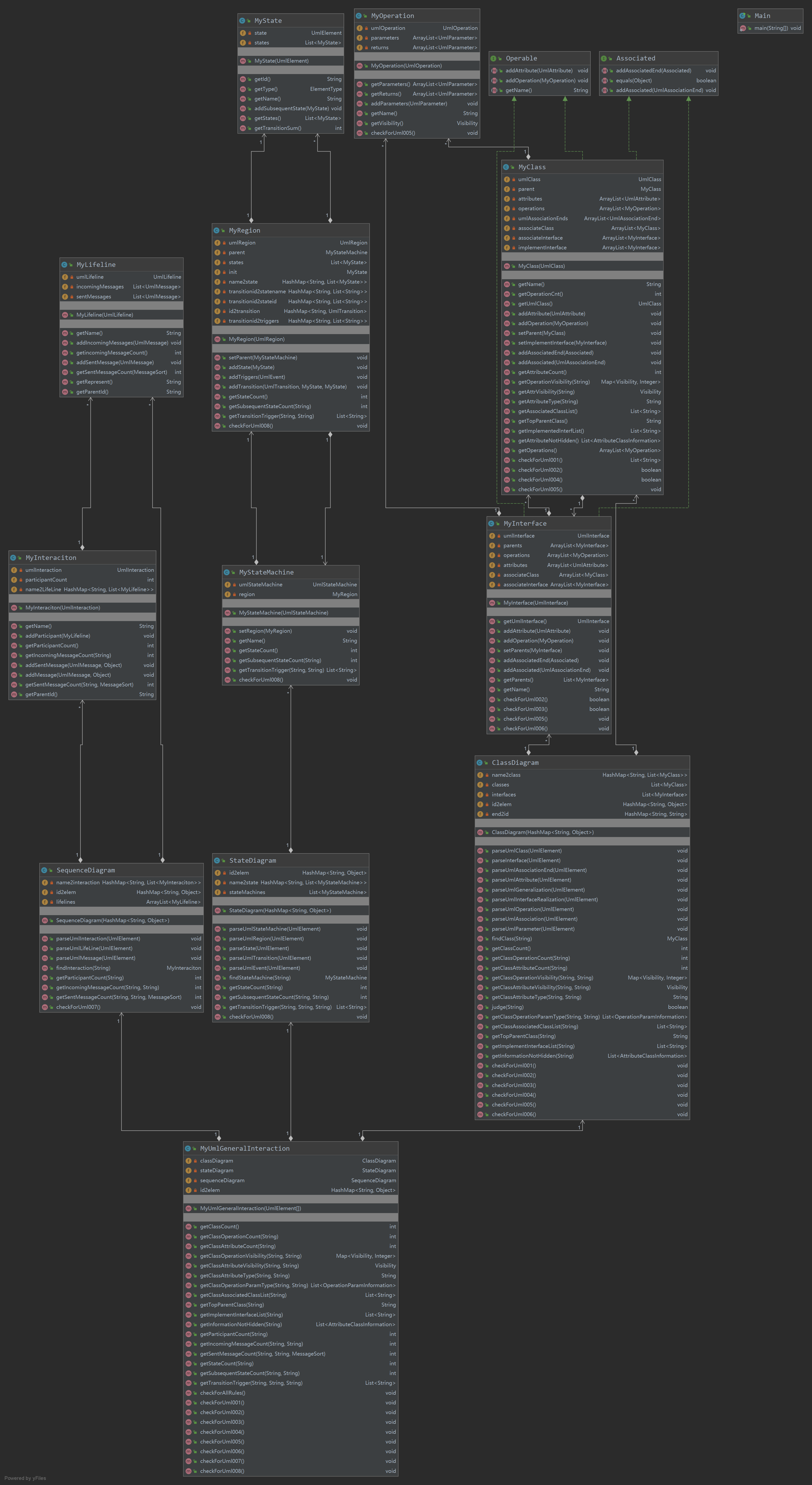Click the checkForAllRules() method in MyUmlGeneralInteraction
This screenshot has height=1485, width=812.
[x=223, y=1393]
